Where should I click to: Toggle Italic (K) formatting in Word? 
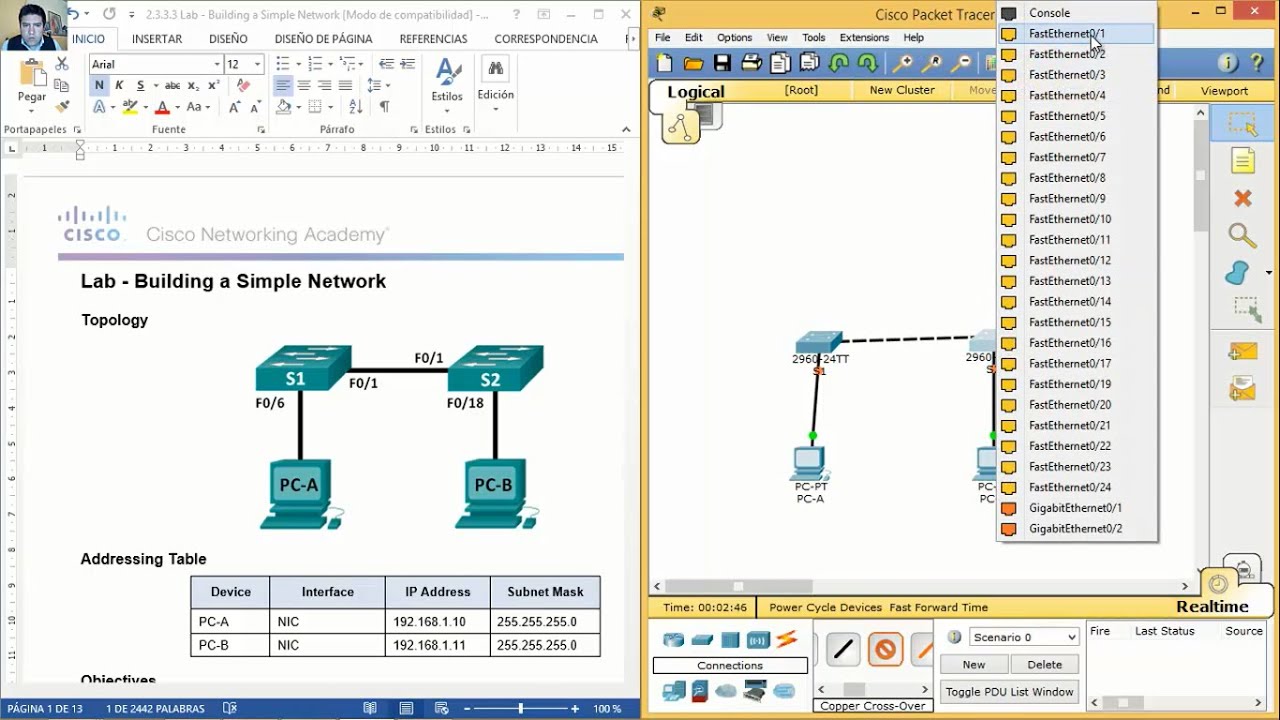point(119,86)
